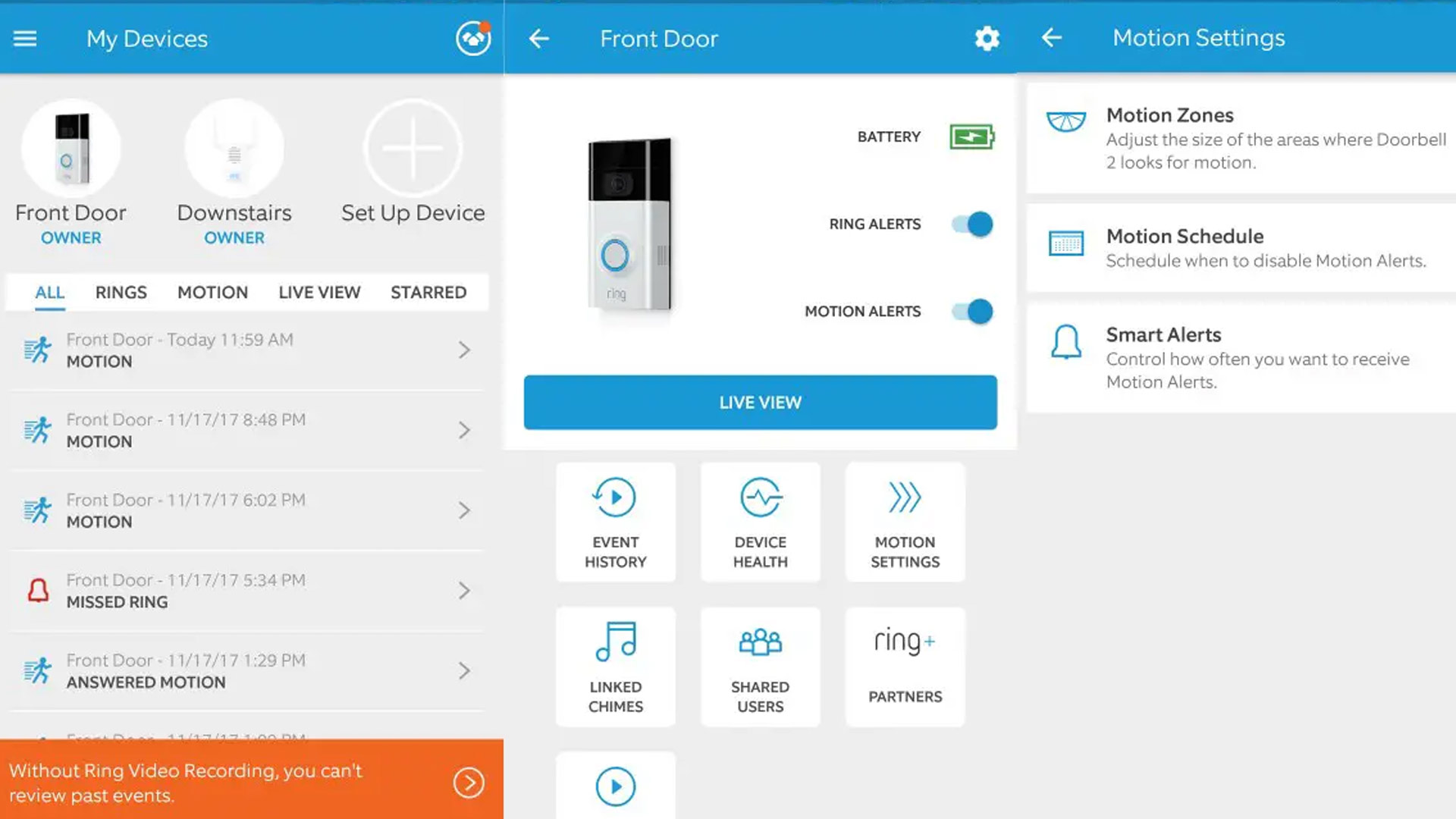The height and width of the screenshot is (819, 1456).
Task: Open Linked Chimes settings
Action: click(x=615, y=663)
